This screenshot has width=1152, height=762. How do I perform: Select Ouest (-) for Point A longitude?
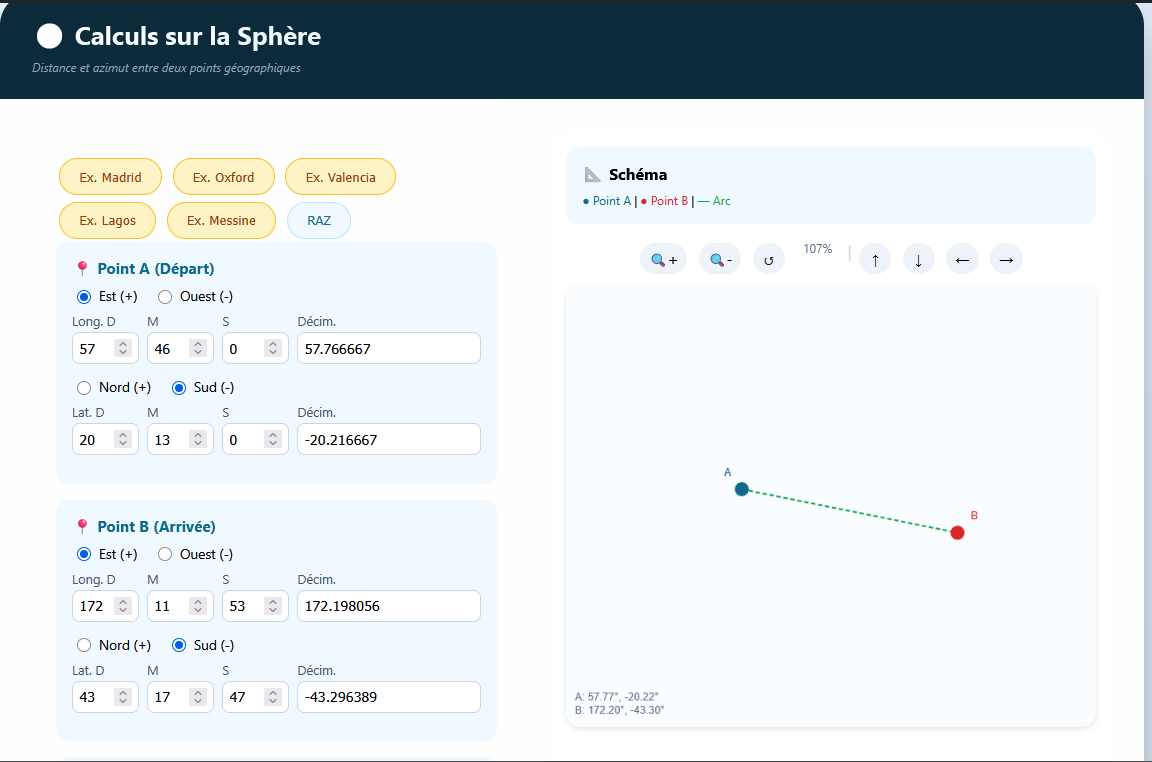(167, 297)
